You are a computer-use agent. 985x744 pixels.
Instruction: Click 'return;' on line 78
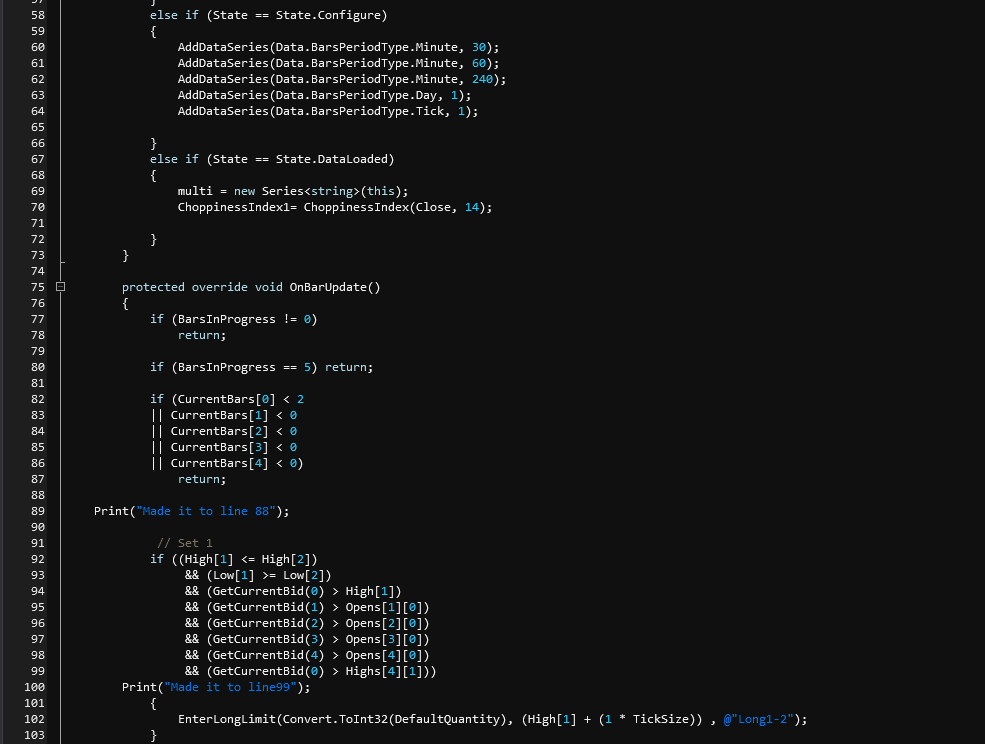202,335
